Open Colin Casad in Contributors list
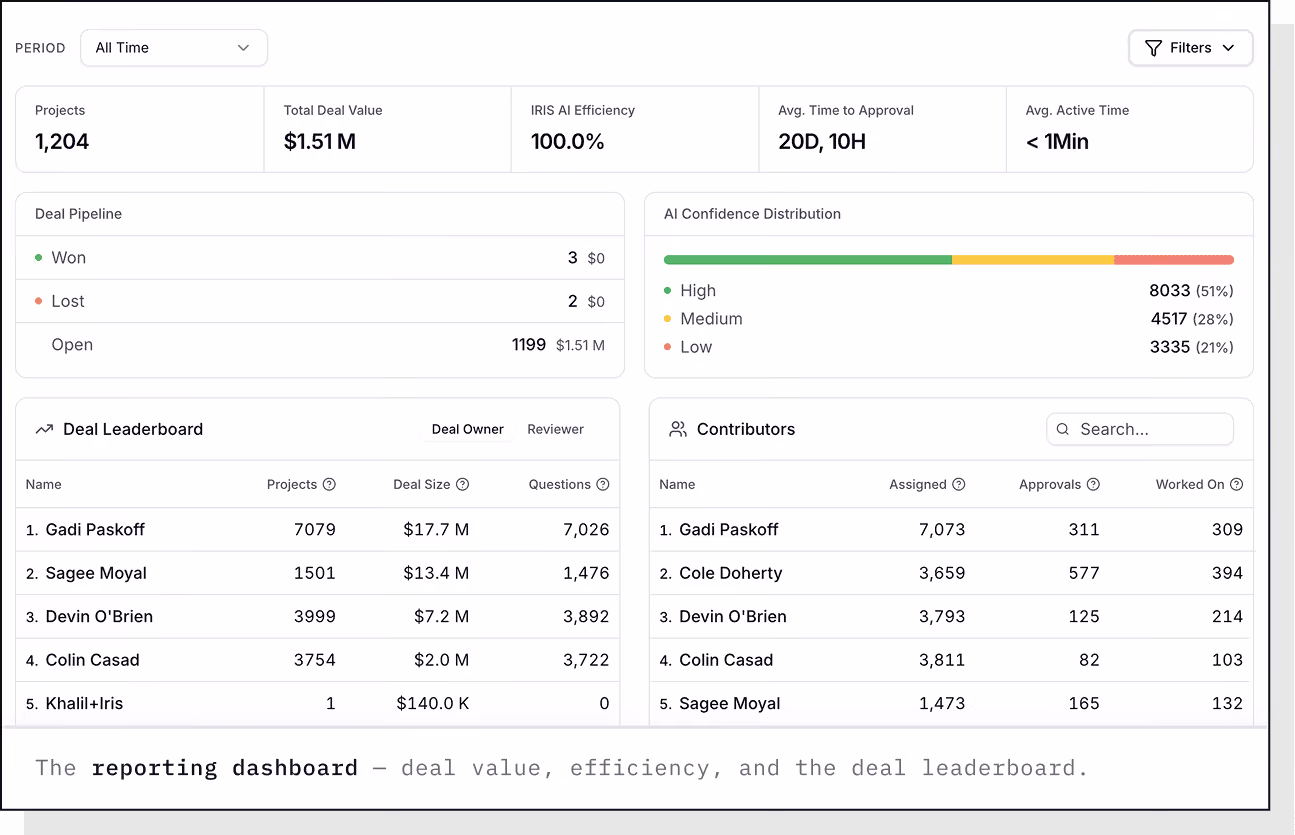 [x=726, y=660]
